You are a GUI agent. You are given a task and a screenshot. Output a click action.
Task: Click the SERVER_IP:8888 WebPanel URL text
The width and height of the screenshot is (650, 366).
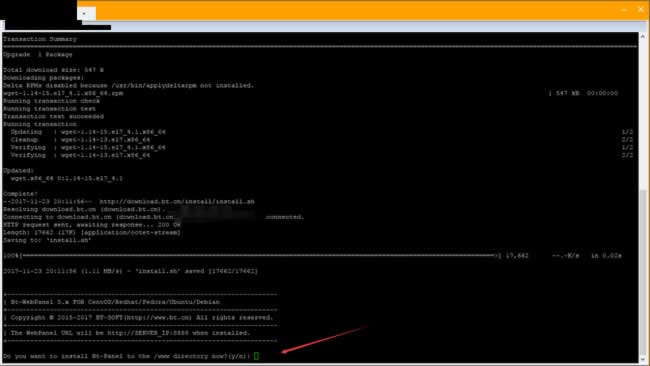pyautogui.click(x=148, y=333)
